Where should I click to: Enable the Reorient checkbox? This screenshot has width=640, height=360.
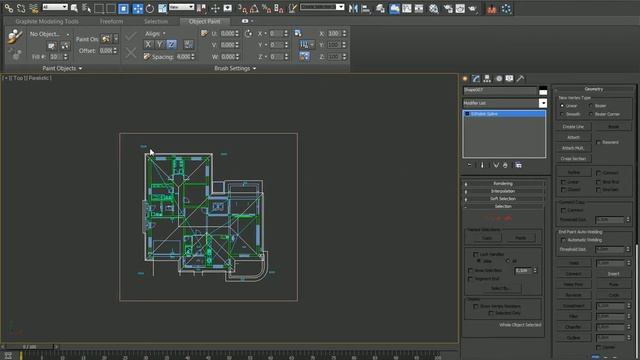(x=598, y=142)
